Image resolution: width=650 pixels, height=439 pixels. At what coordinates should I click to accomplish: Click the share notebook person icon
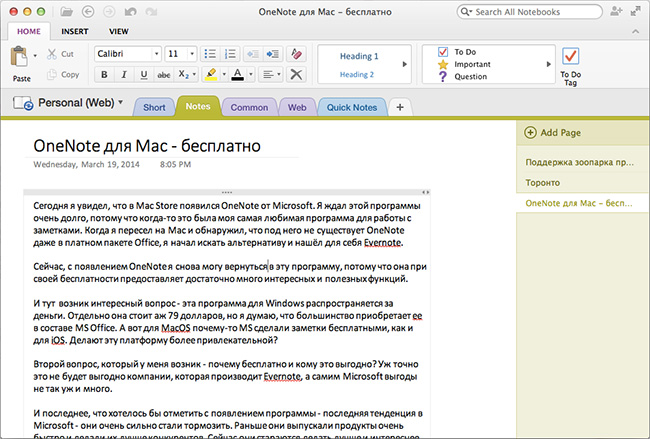tap(616, 12)
